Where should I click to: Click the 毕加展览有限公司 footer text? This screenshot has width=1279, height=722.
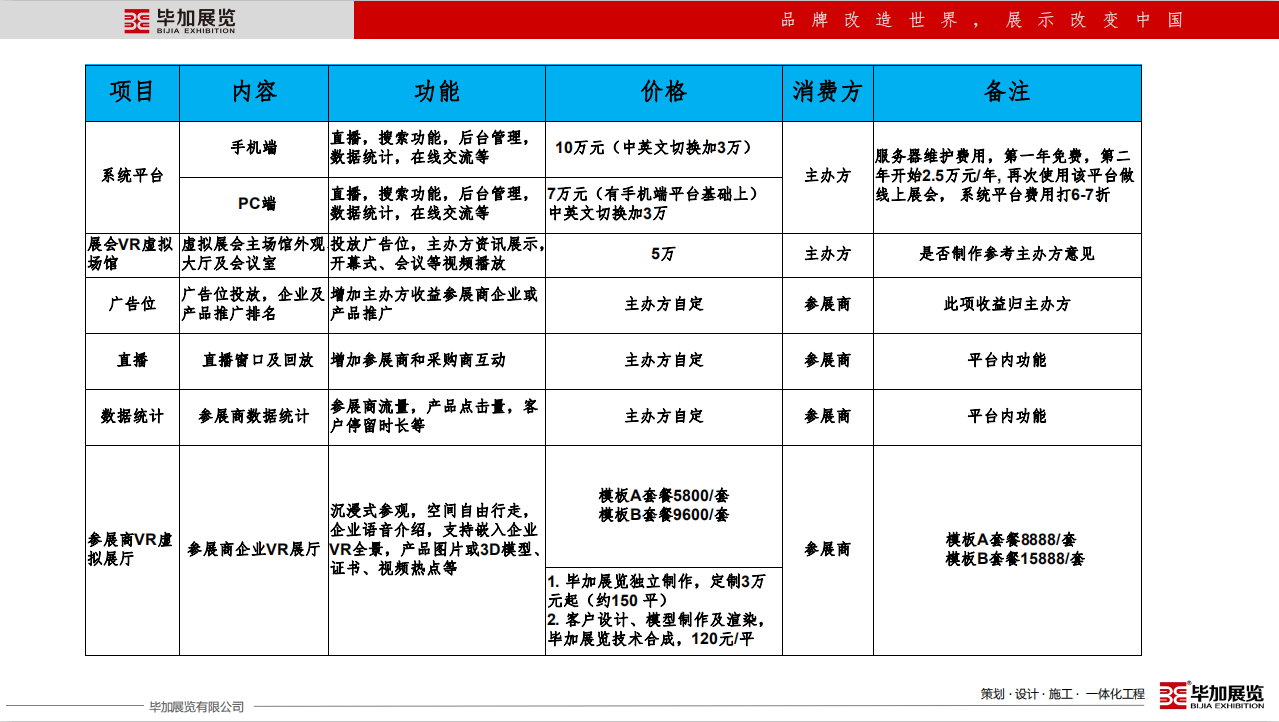tap(196, 707)
